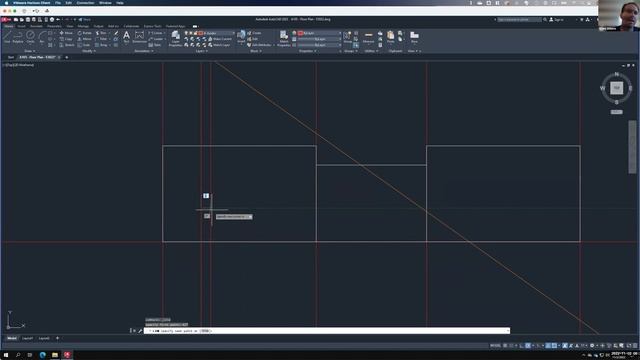The height and width of the screenshot is (360, 640).
Task: Click the Copy command
Action: (x=66, y=39)
